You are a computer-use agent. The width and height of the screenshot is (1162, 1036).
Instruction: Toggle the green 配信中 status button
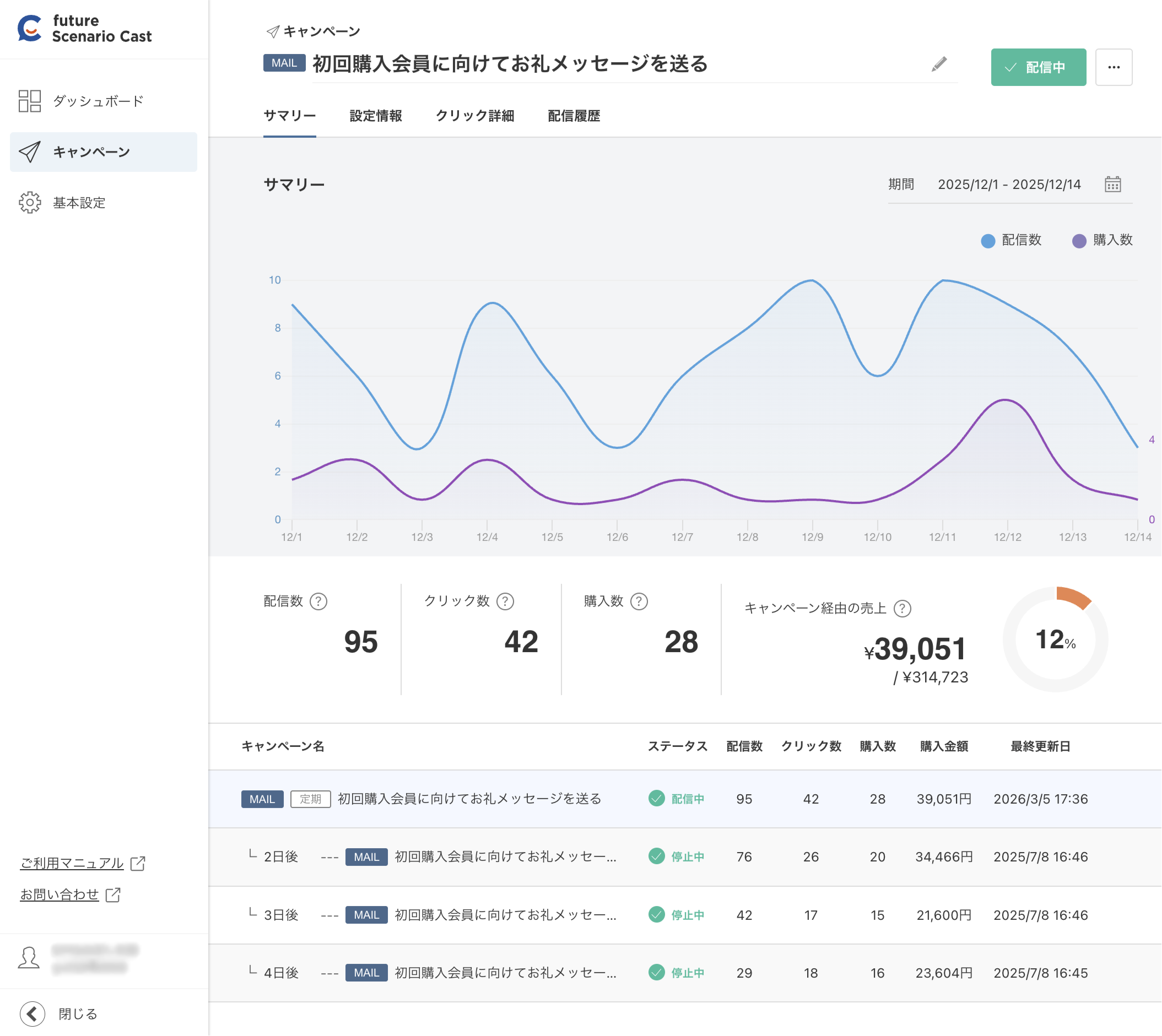1038,67
